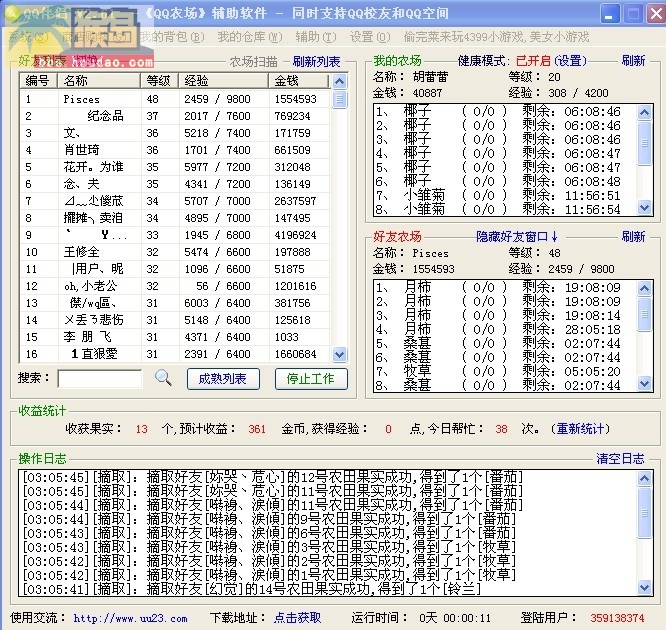Sort friend list by 名称 column header

pyautogui.click(x=99, y=80)
